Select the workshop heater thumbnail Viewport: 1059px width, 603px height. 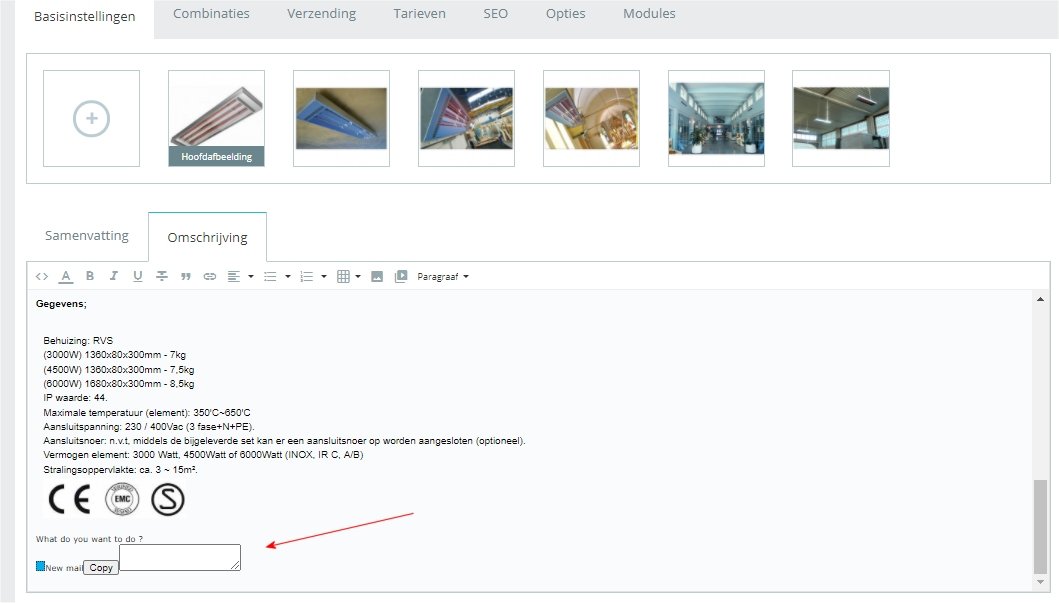pos(466,119)
